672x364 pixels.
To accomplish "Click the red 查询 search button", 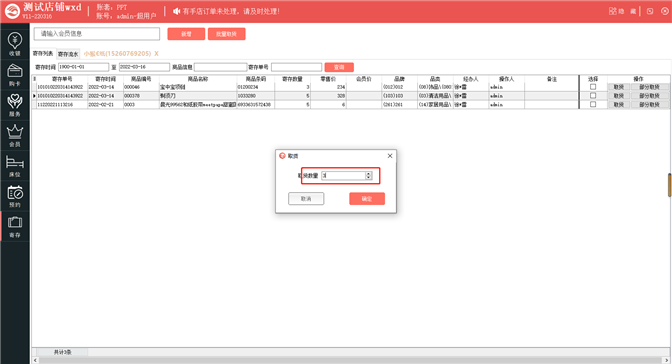I will tap(339, 67).
